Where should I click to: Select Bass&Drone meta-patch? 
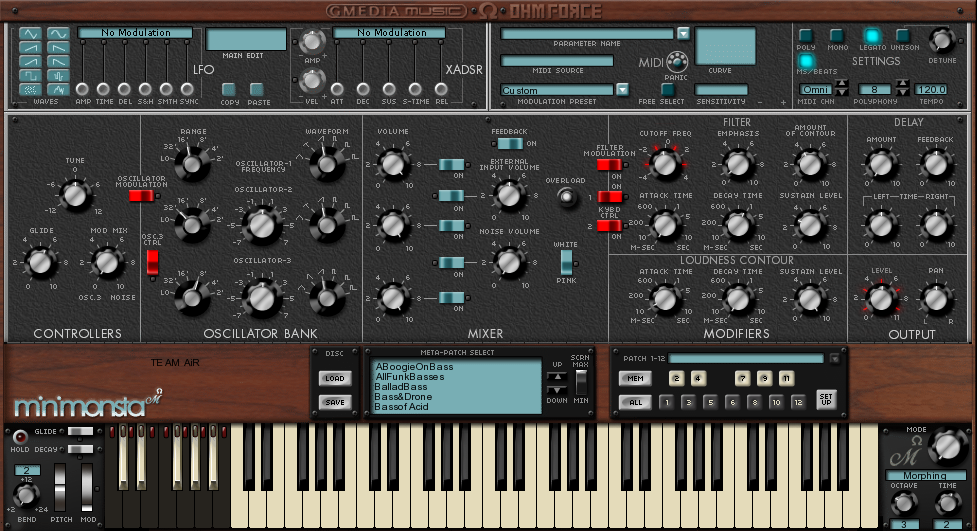point(403,396)
